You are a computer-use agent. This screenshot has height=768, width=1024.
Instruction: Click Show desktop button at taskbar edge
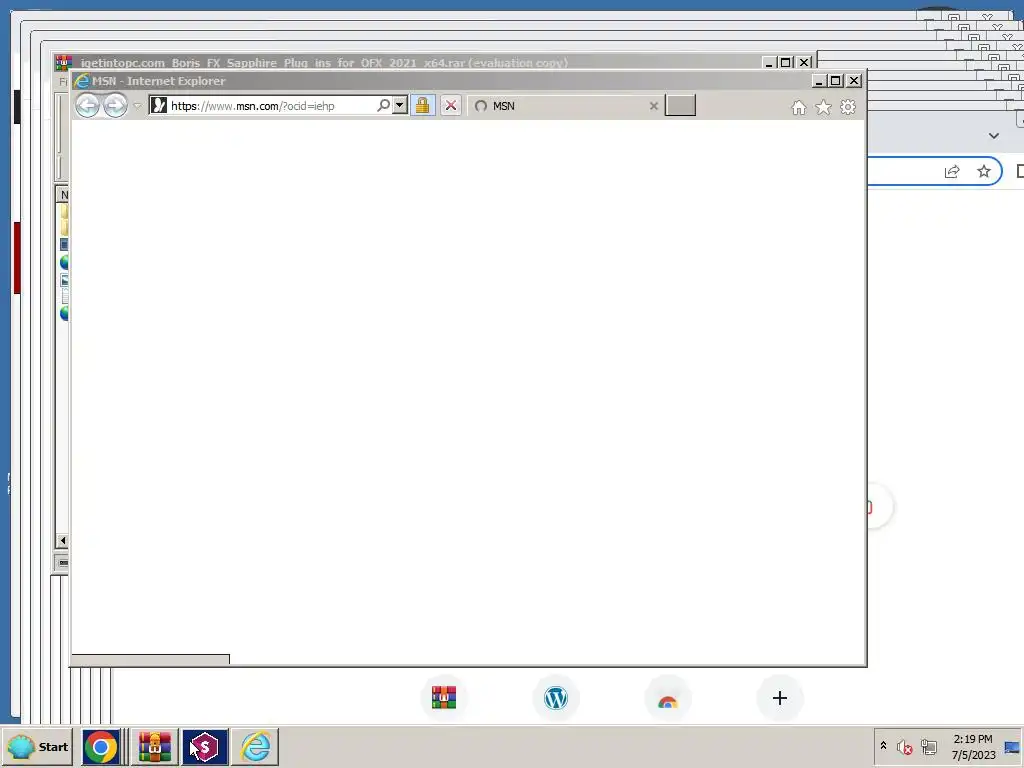coord(1012,747)
